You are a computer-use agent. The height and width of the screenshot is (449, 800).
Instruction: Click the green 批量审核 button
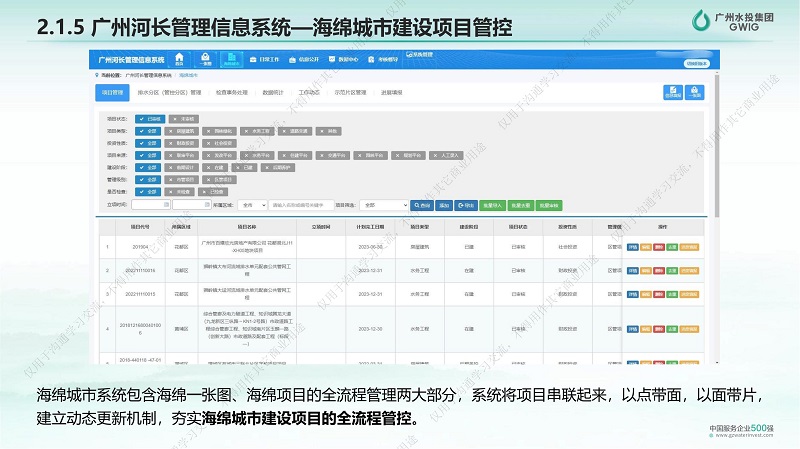click(549, 205)
